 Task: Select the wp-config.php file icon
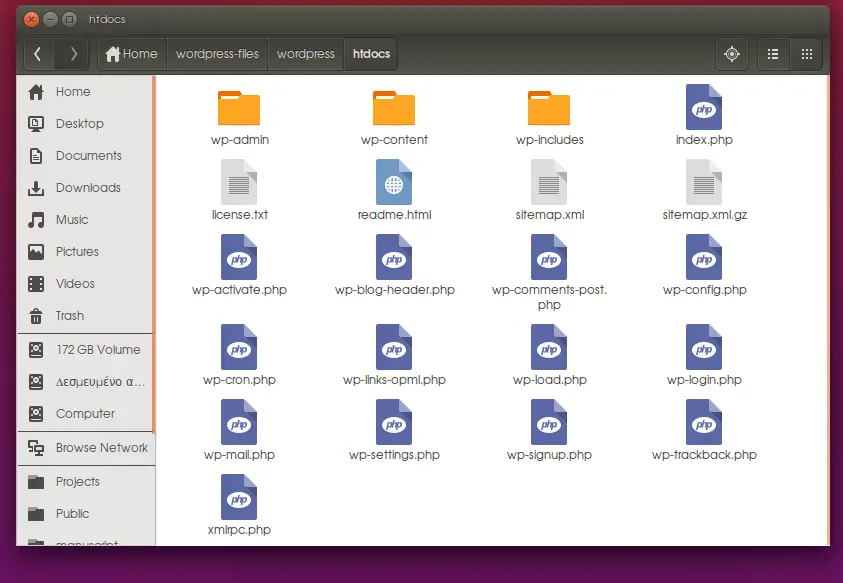[x=704, y=258]
